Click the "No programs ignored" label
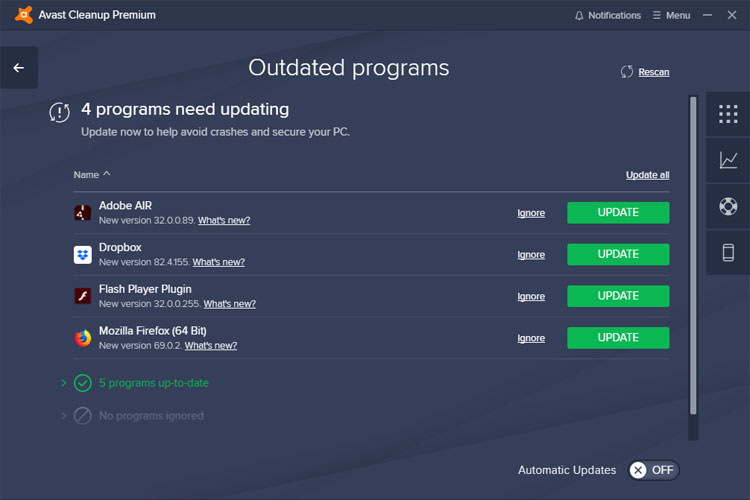 pos(151,416)
